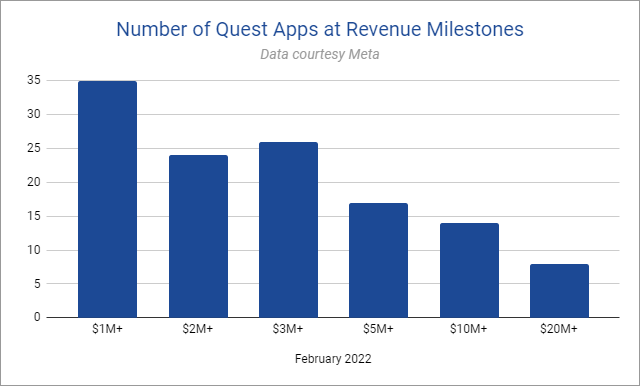
Task: Select the 10 y-axis tick label
Action: pyautogui.click(x=34, y=250)
